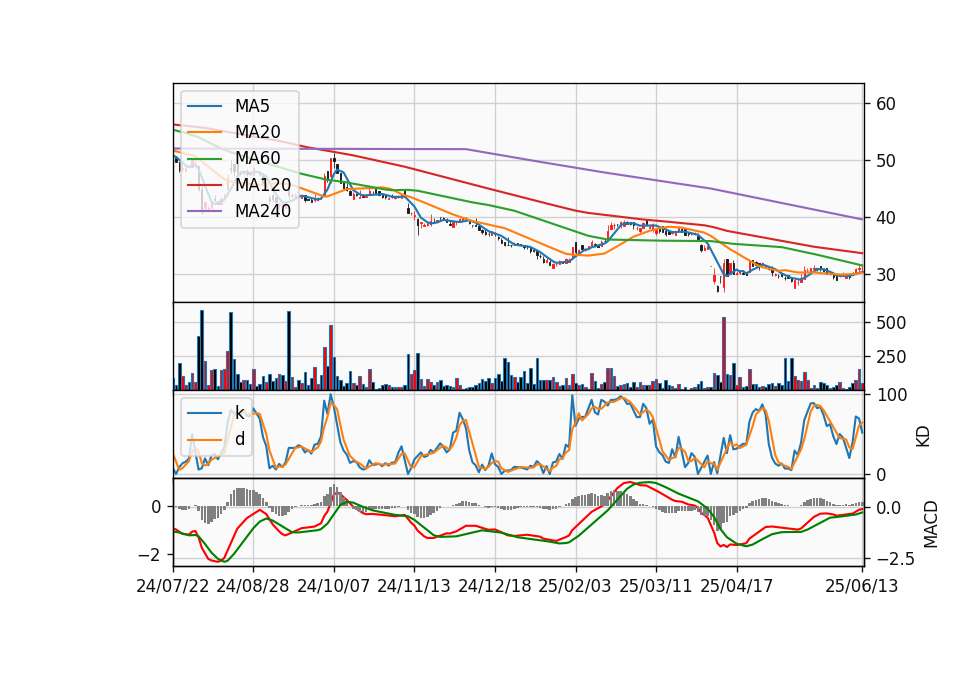Screen dimensions: 960x690
Task: Click the MA5 legend label
Action: 252,106
